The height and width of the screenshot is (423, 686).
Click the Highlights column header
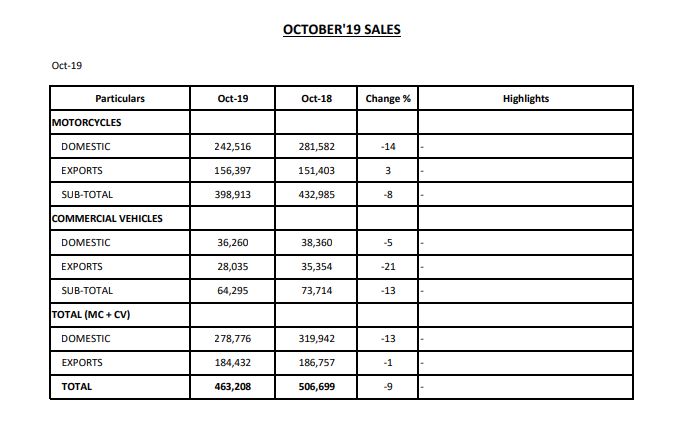coord(526,99)
